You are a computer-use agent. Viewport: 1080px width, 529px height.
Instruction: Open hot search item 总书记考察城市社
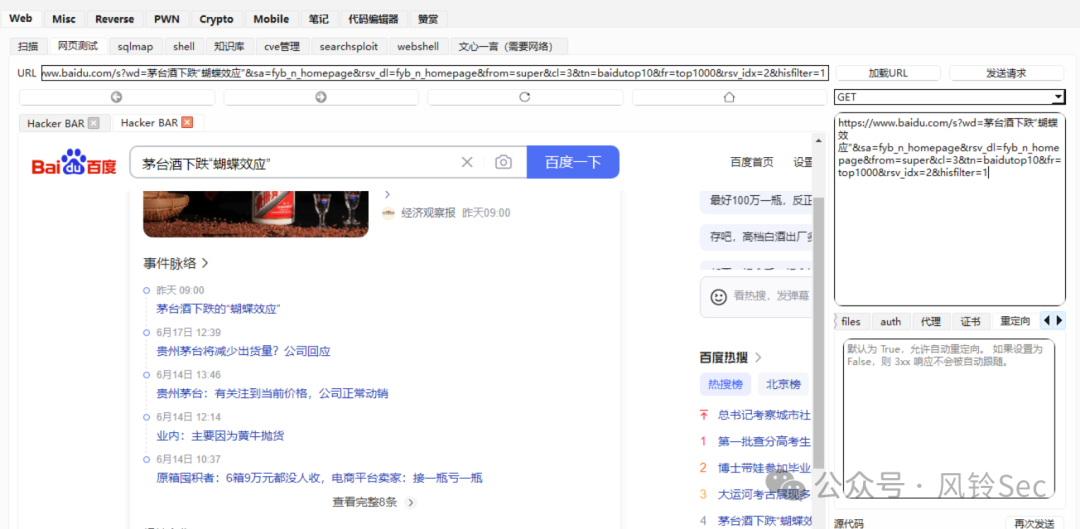pos(764,415)
